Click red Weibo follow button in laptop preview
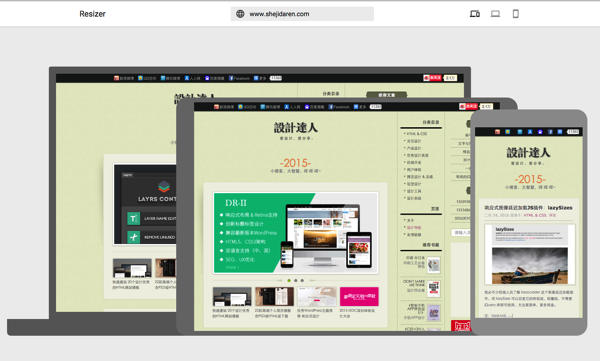The height and width of the screenshot is (361, 600). coord(432,78)
